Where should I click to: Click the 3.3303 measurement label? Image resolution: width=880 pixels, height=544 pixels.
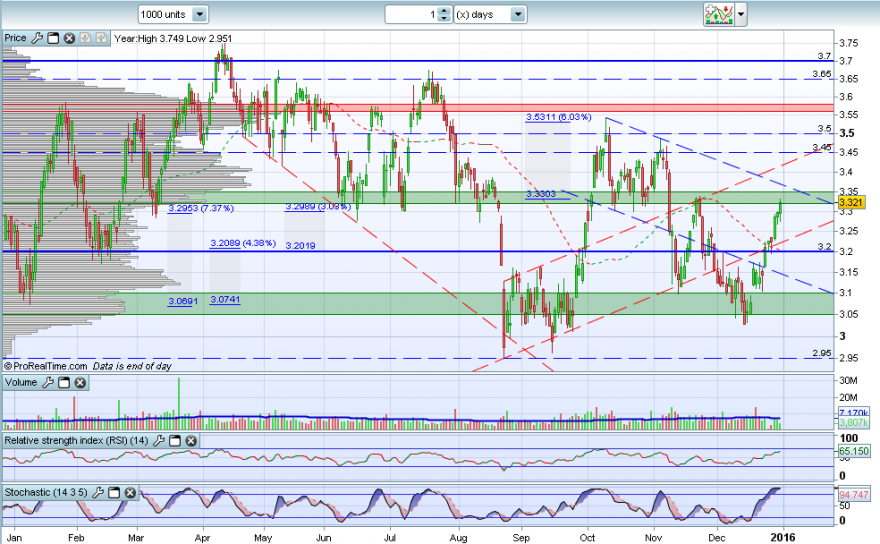541,194
